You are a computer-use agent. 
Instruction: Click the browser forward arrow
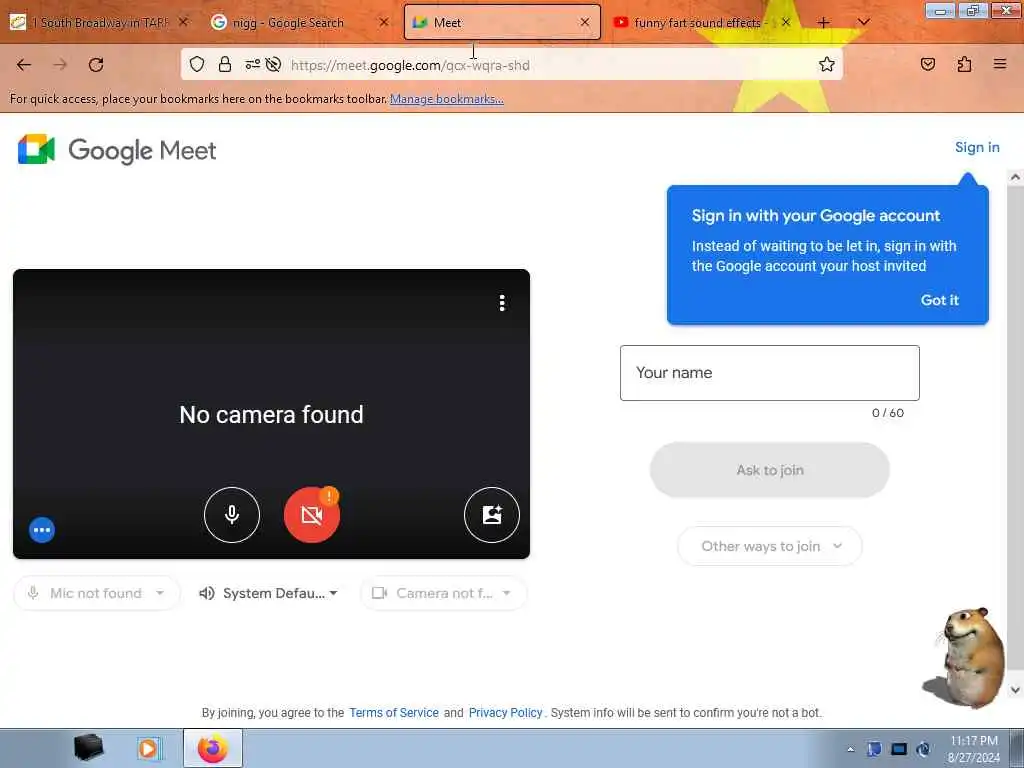(x=60, y=64)
